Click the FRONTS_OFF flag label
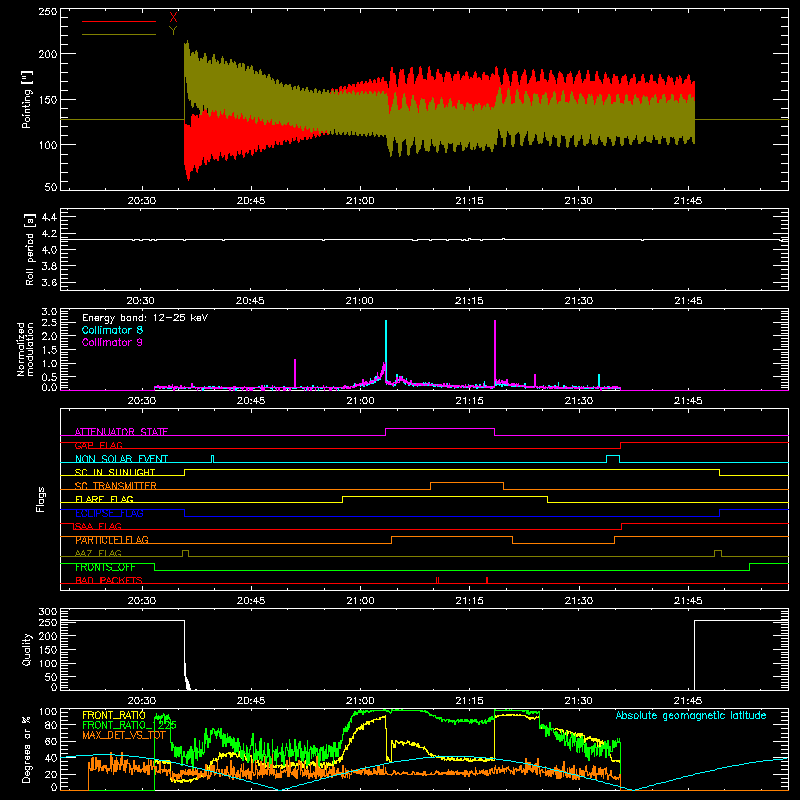 105,567
